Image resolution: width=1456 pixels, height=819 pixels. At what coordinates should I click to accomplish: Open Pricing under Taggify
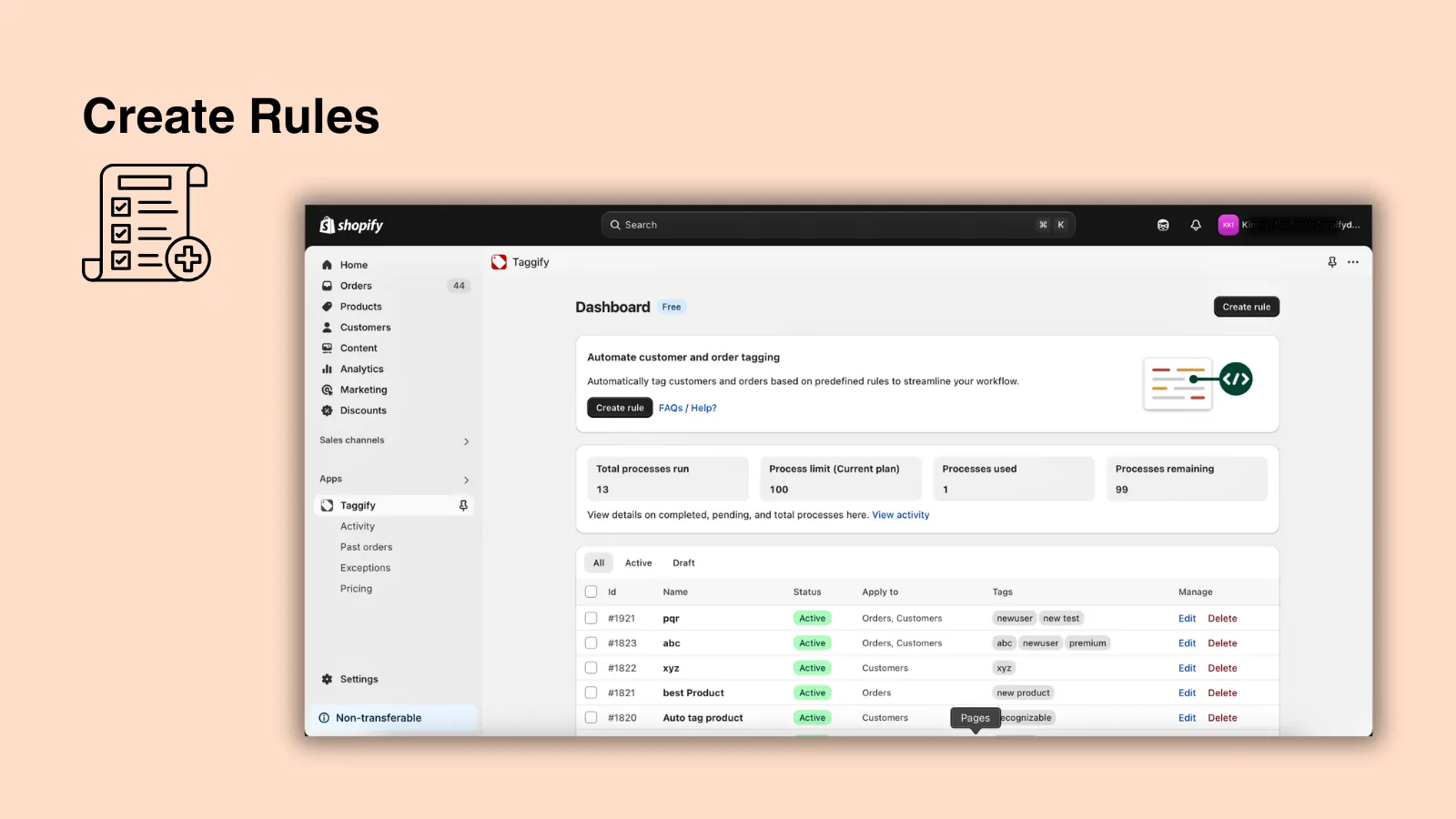pyautogui.click(x=356, y=589)
